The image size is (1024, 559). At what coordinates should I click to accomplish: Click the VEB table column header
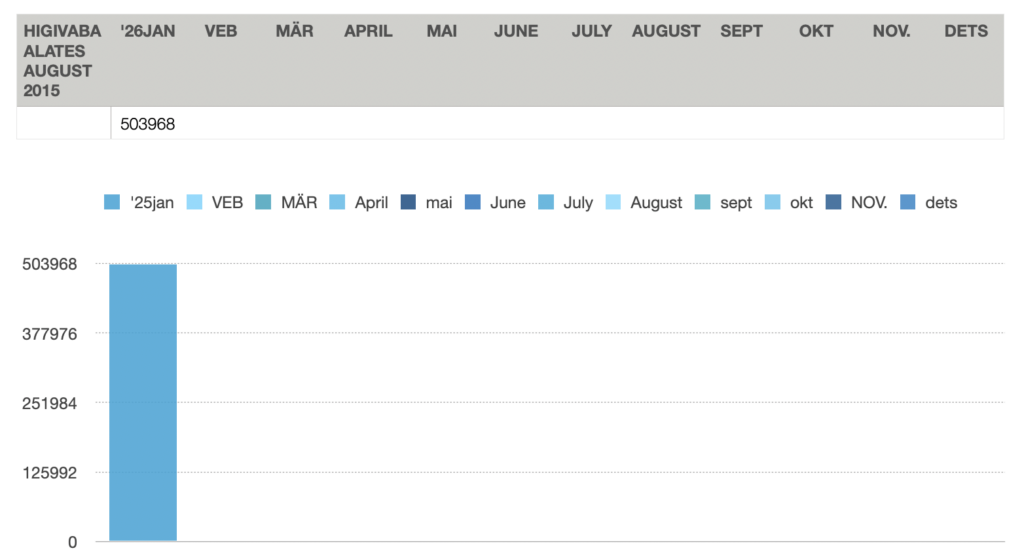click(221, 31)
